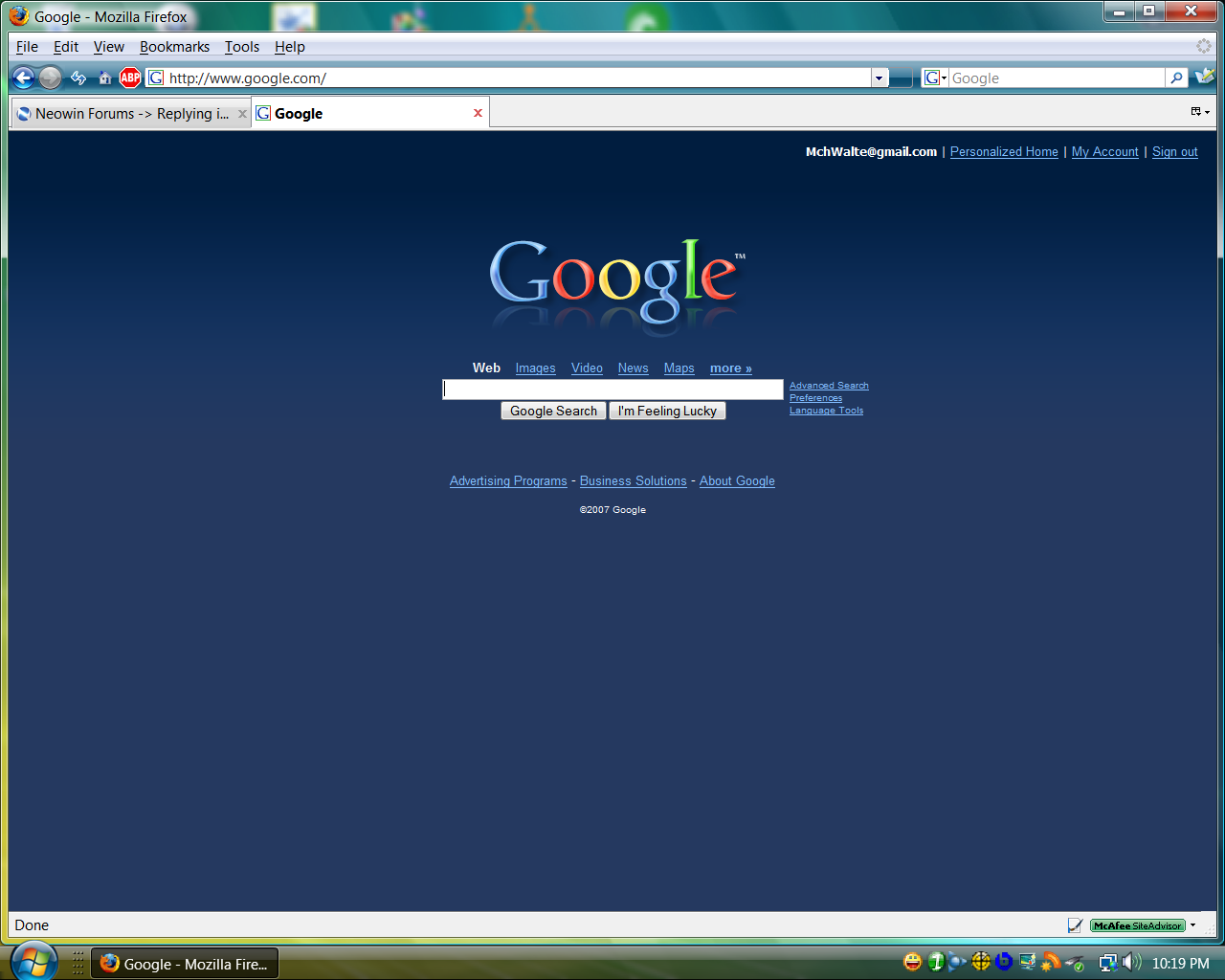This screenshot has height=980, width=1225.
Task: Open the throbber activity indicator icon
Action: point(1204,46)
